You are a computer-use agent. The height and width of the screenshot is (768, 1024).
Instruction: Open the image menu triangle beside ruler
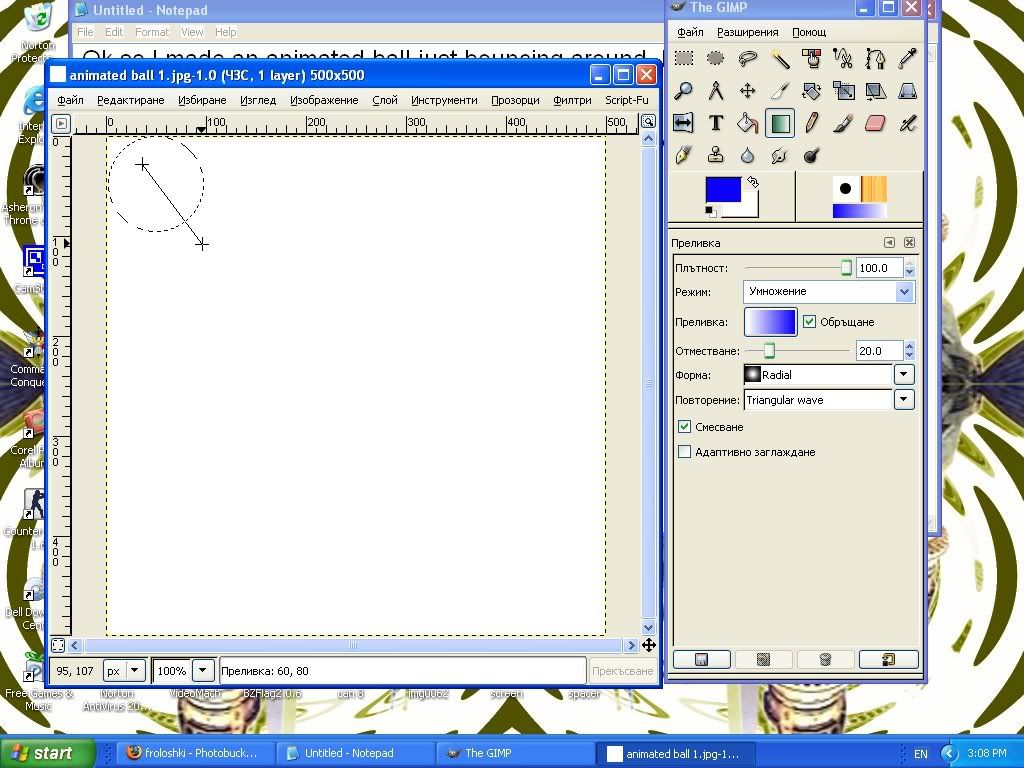(61, 123)
